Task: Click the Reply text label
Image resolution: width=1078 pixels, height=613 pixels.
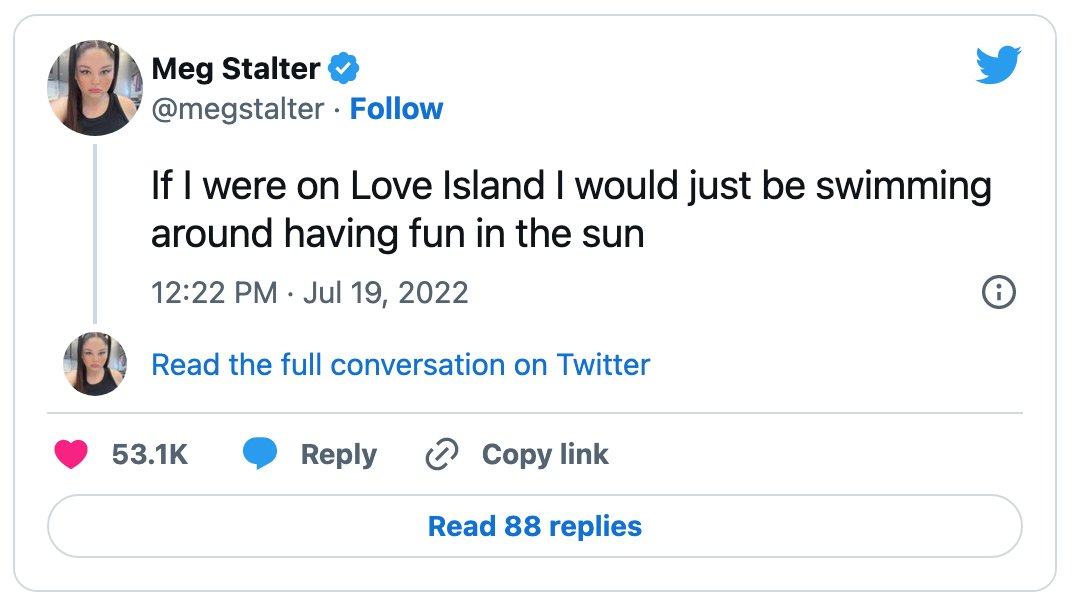Action: [x=339, y=455]
